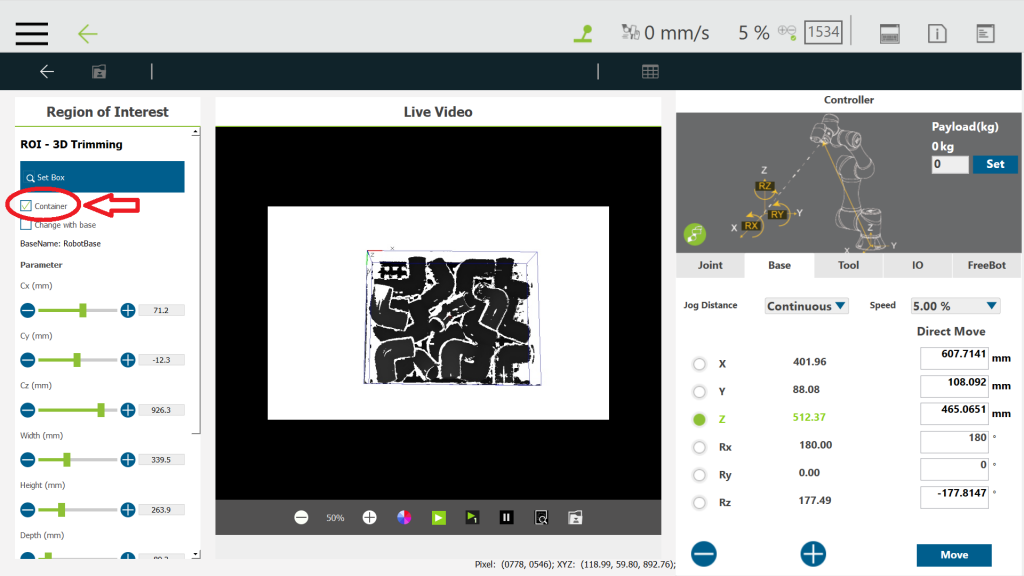Pause the live video

(506, 517)
